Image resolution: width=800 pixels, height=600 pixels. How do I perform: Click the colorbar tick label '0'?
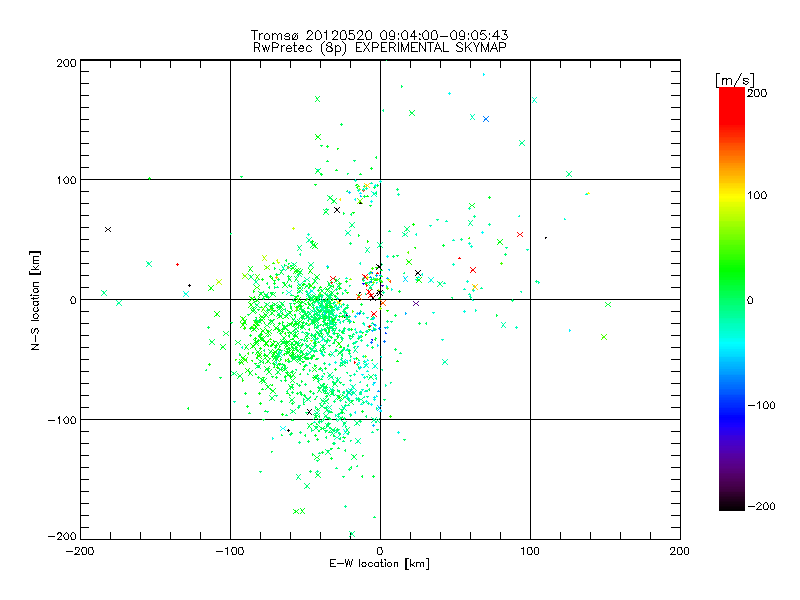coord(750,300)
